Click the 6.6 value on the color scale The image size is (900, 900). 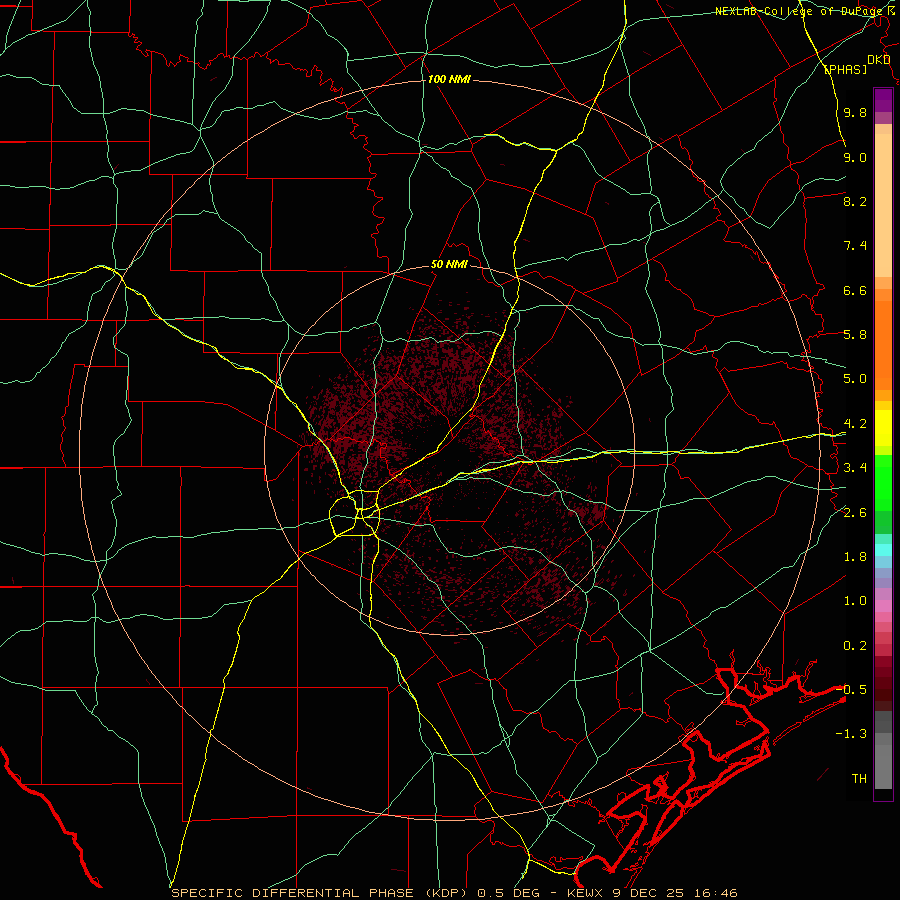tap(855, 290)
